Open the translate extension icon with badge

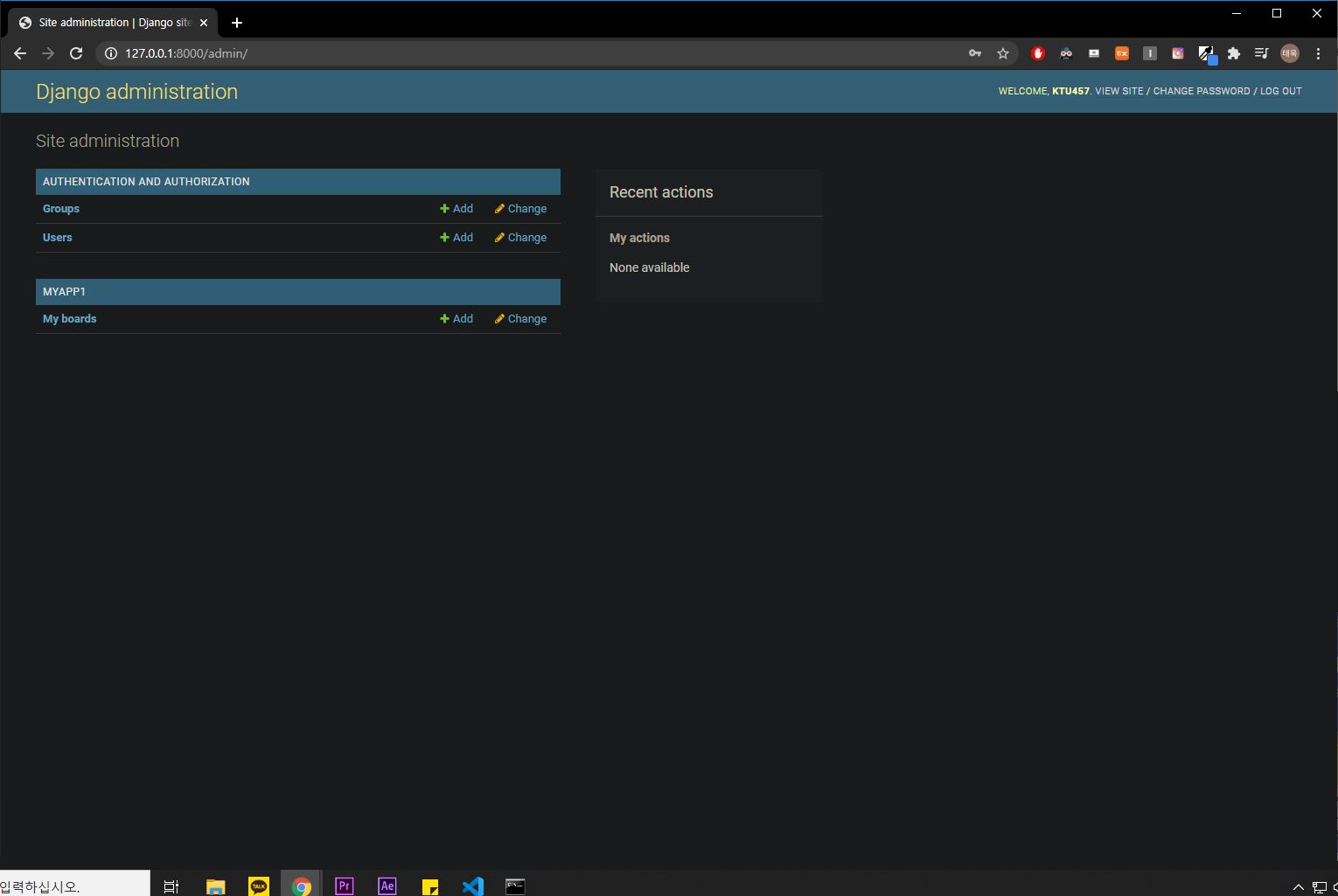click(x=1207, y=54)
